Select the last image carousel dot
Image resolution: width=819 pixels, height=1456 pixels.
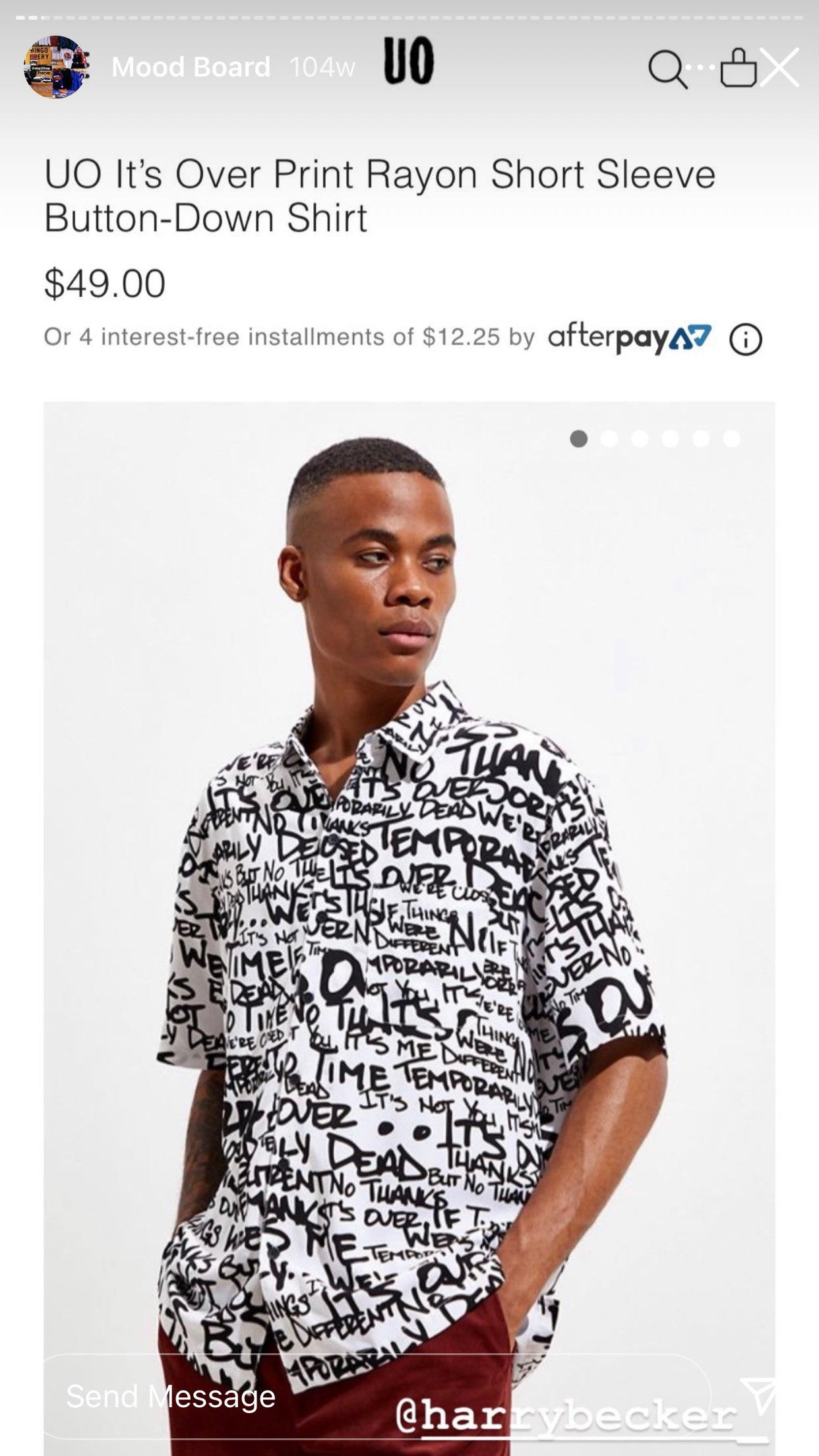pos(731,439)
